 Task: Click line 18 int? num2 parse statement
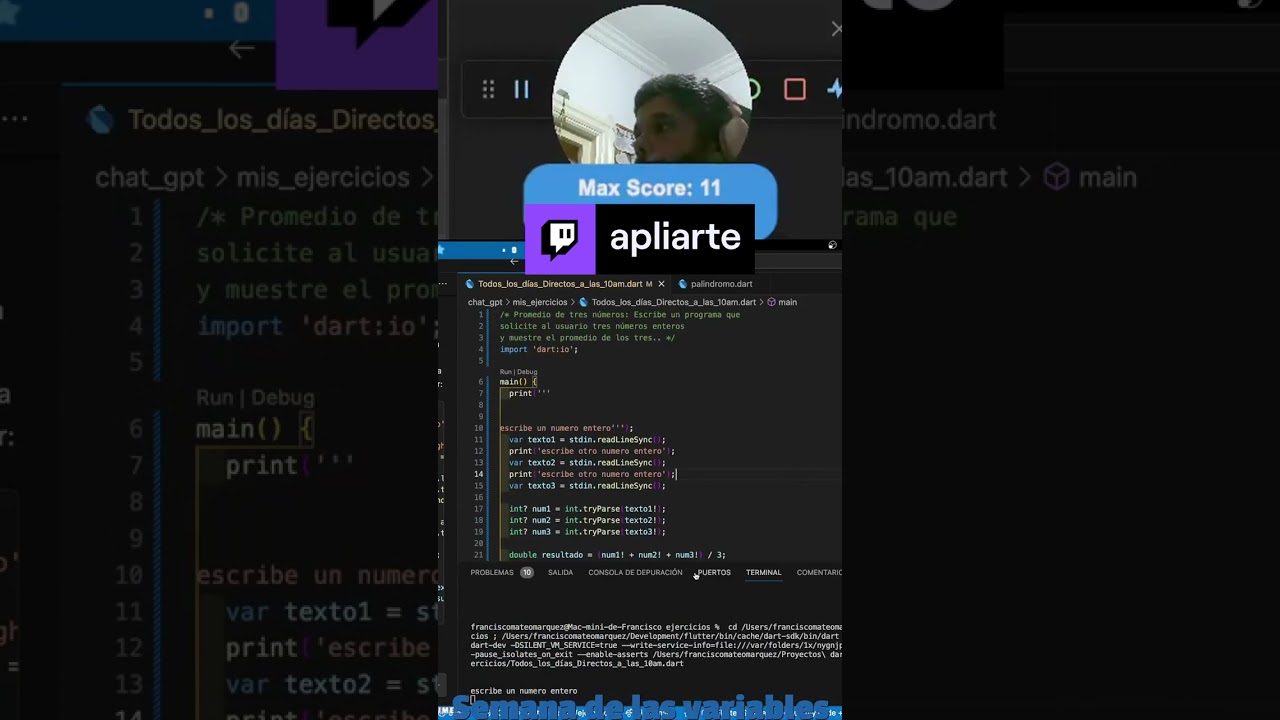(587, 520)
